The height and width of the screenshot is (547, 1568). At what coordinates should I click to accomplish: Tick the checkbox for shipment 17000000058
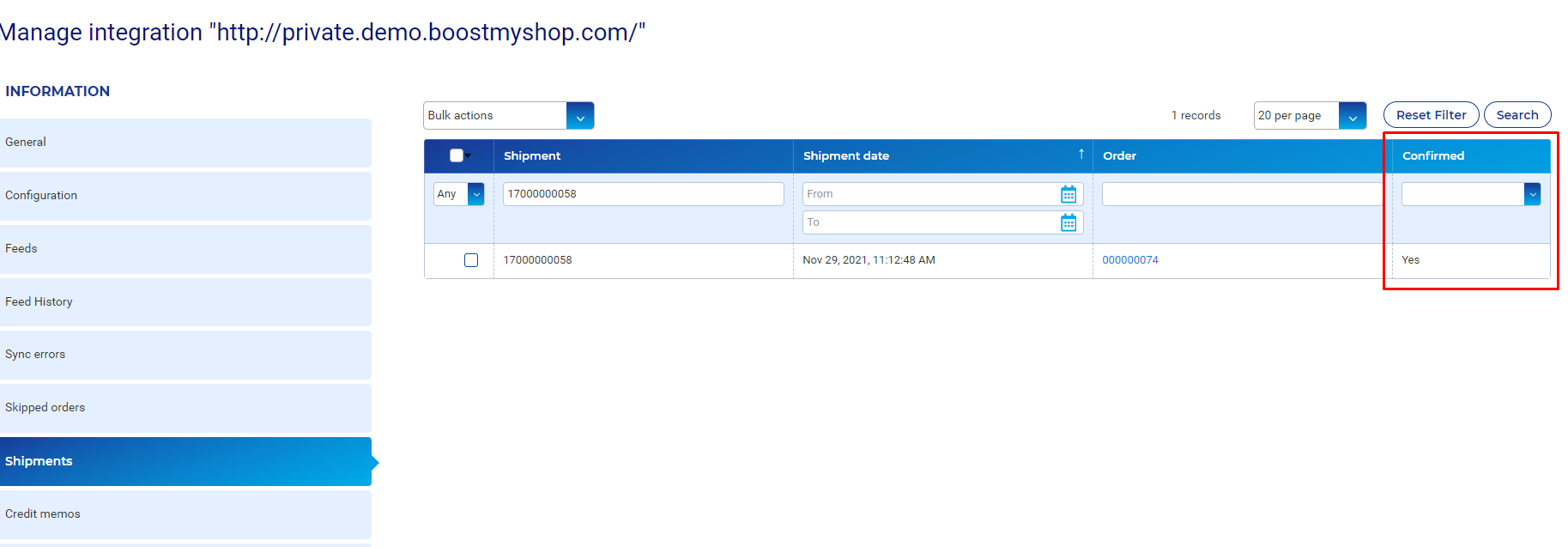(471, 260)
